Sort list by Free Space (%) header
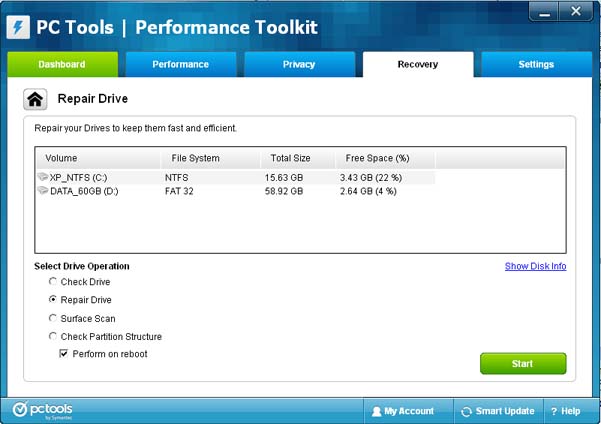Viewport: 601px width, 424px height. click(x=377, y=158)
